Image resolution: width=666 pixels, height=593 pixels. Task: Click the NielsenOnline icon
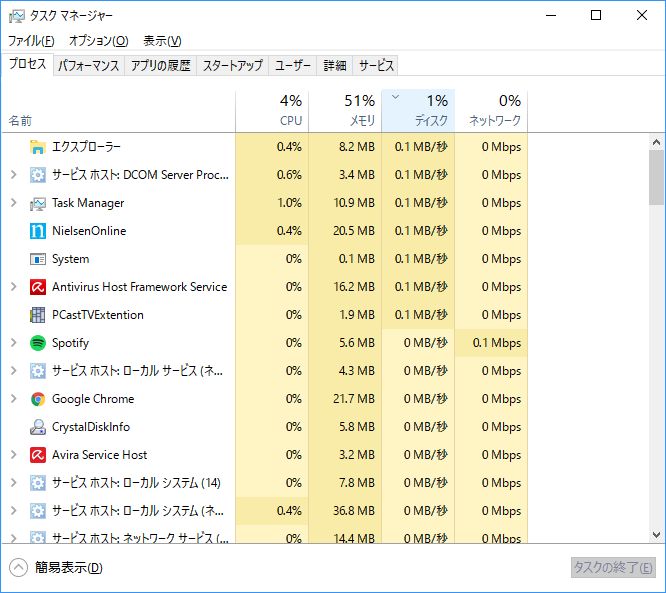(38, 231)
